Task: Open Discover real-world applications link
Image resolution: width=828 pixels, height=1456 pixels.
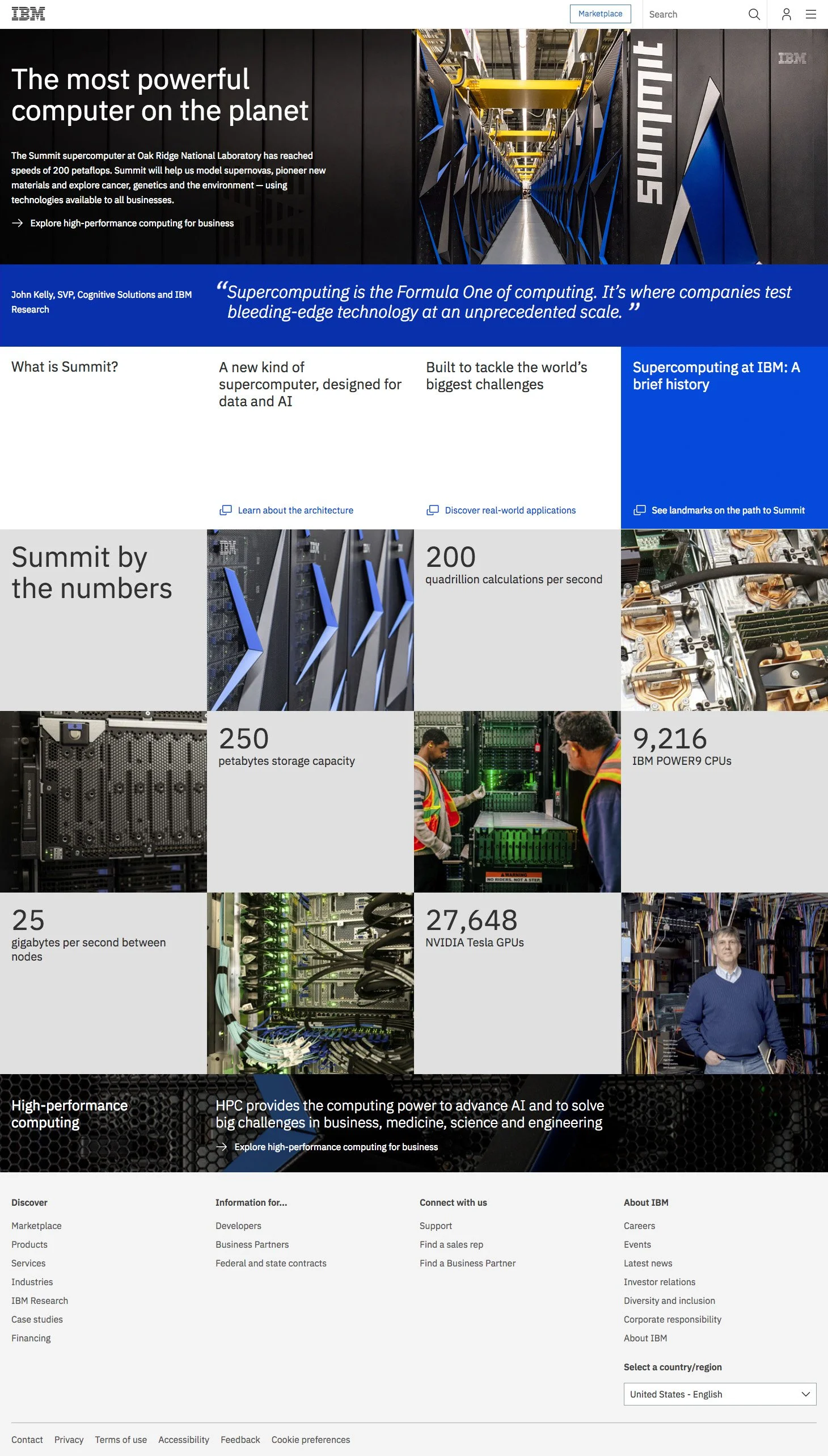Action: click(x=510, y=510)
